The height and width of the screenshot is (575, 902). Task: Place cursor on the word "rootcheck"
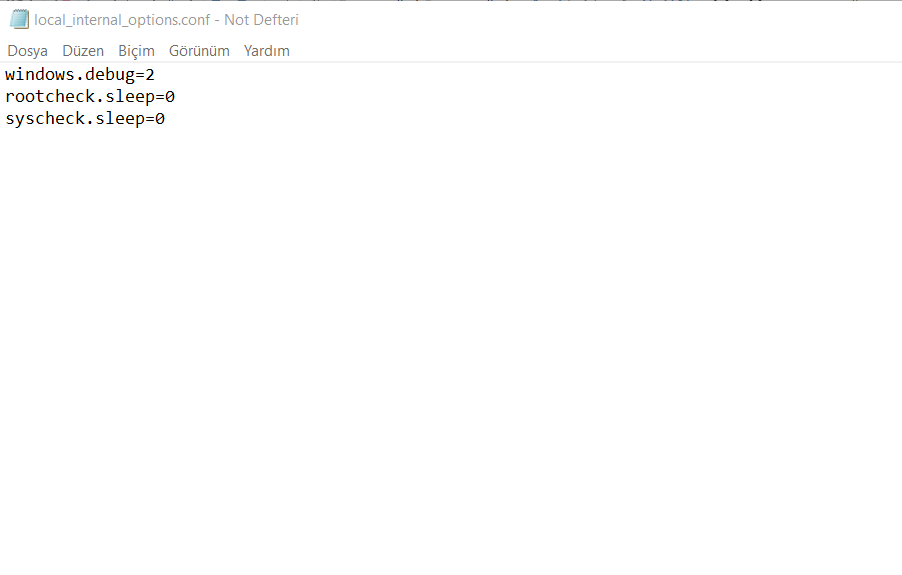[49, 96]
